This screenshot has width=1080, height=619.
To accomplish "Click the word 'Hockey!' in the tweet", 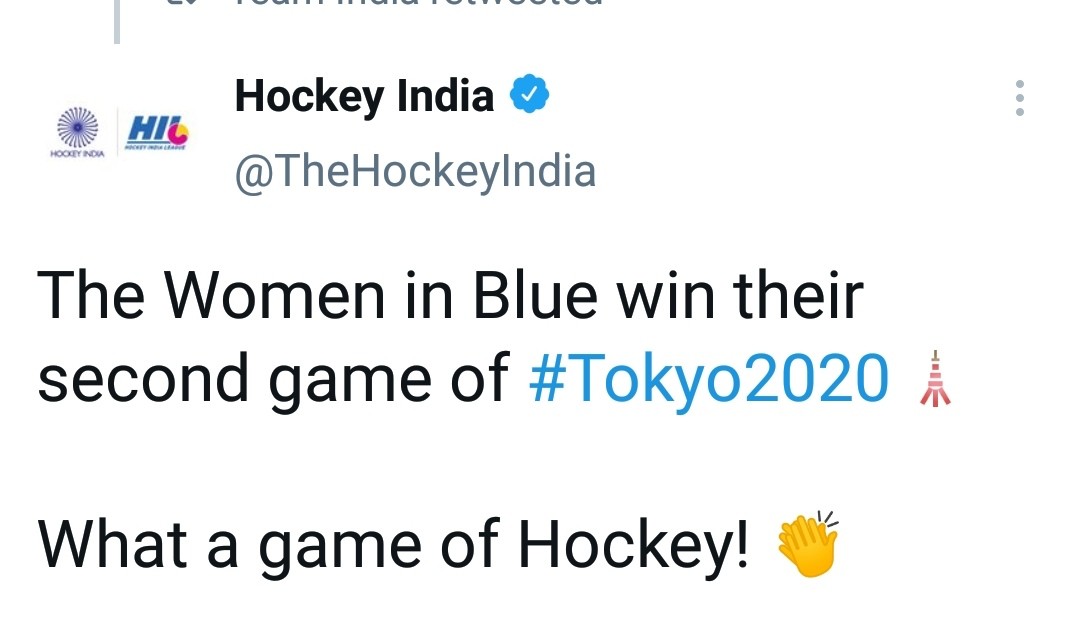I will click(632, 546).
